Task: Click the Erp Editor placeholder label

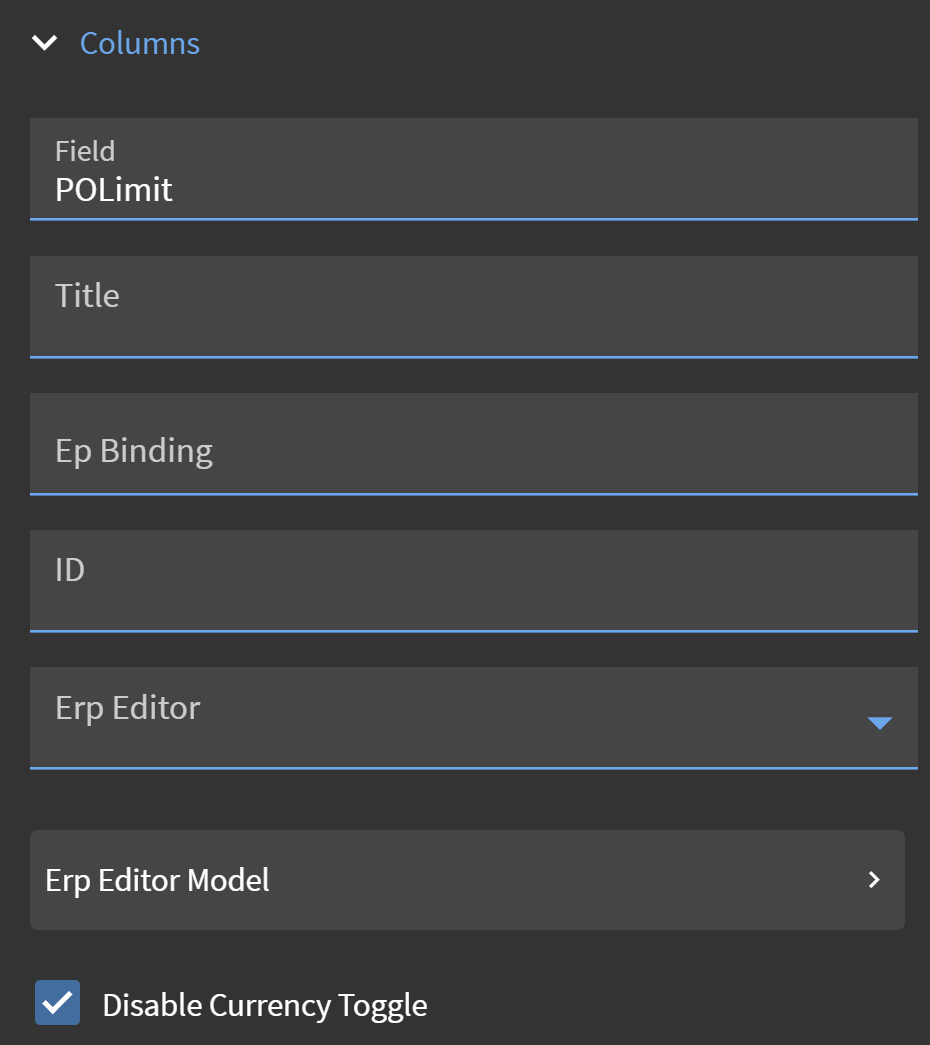Action: point(128,708)
